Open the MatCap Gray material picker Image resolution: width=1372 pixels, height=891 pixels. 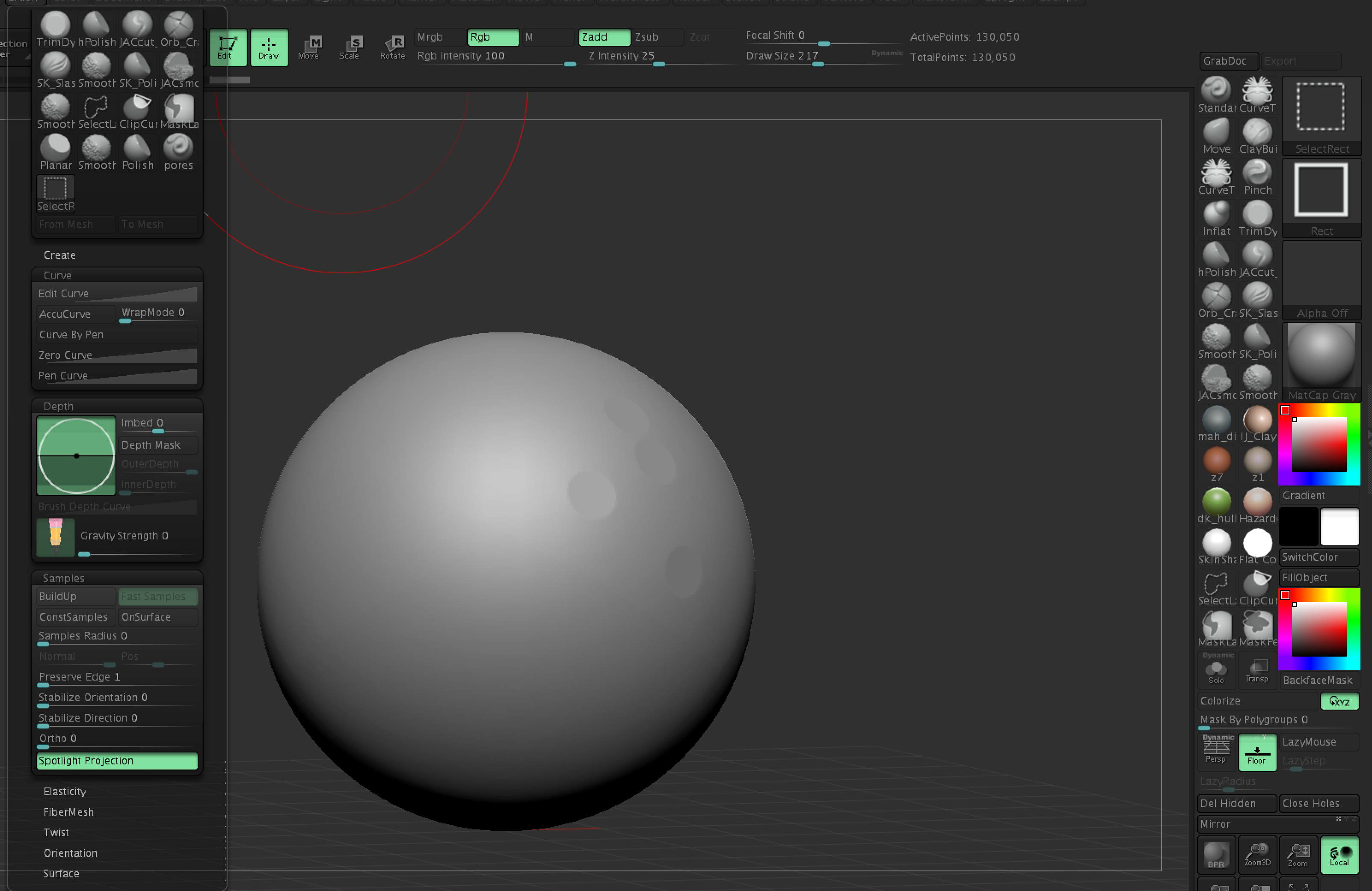[1321, 362]
